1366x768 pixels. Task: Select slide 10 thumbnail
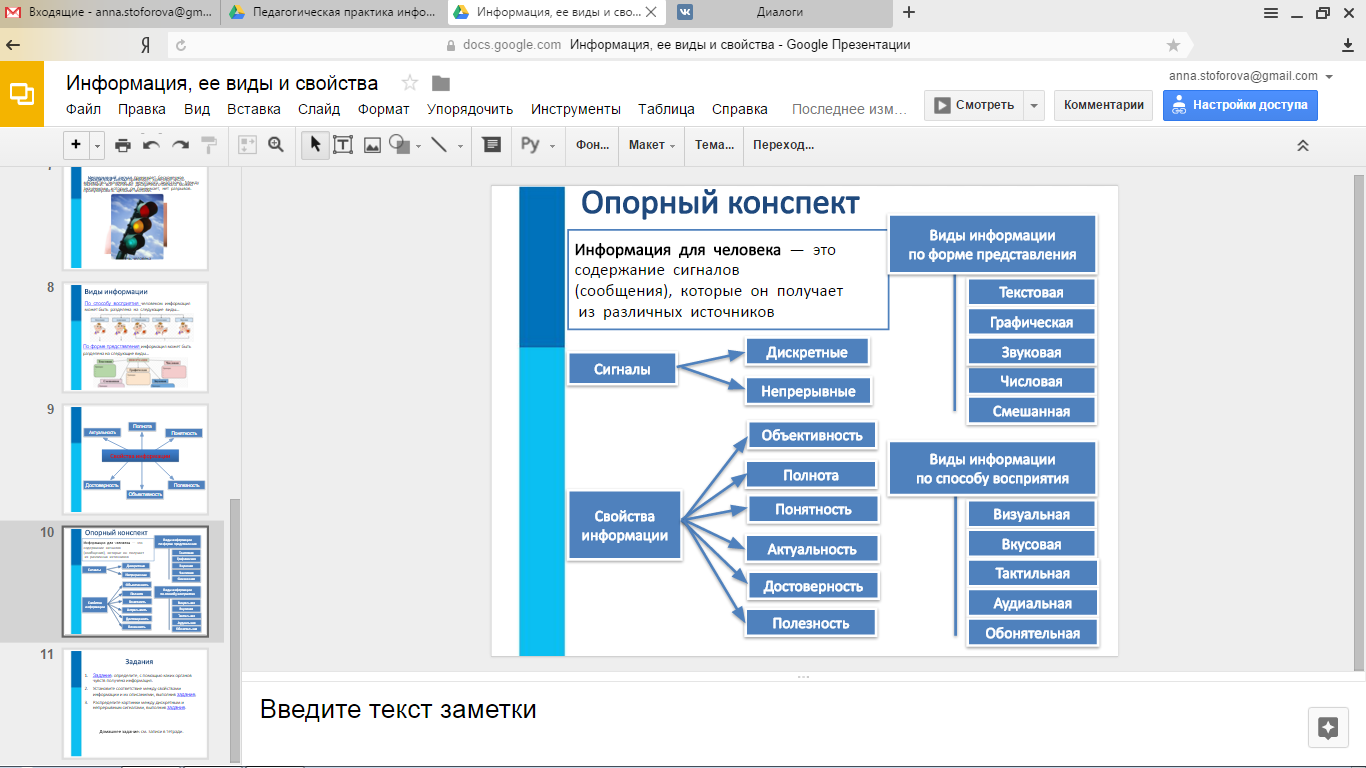[x=135, y=581]
